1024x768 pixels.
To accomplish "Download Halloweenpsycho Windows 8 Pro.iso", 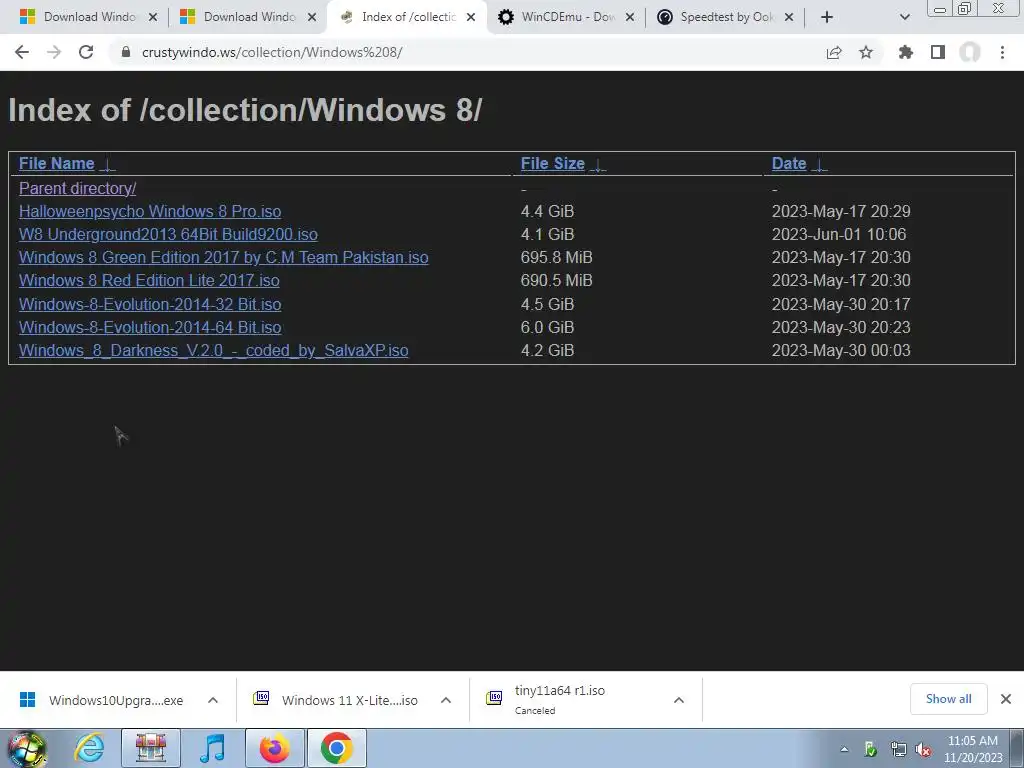I will pyautogui.click(x=150, y=212).
